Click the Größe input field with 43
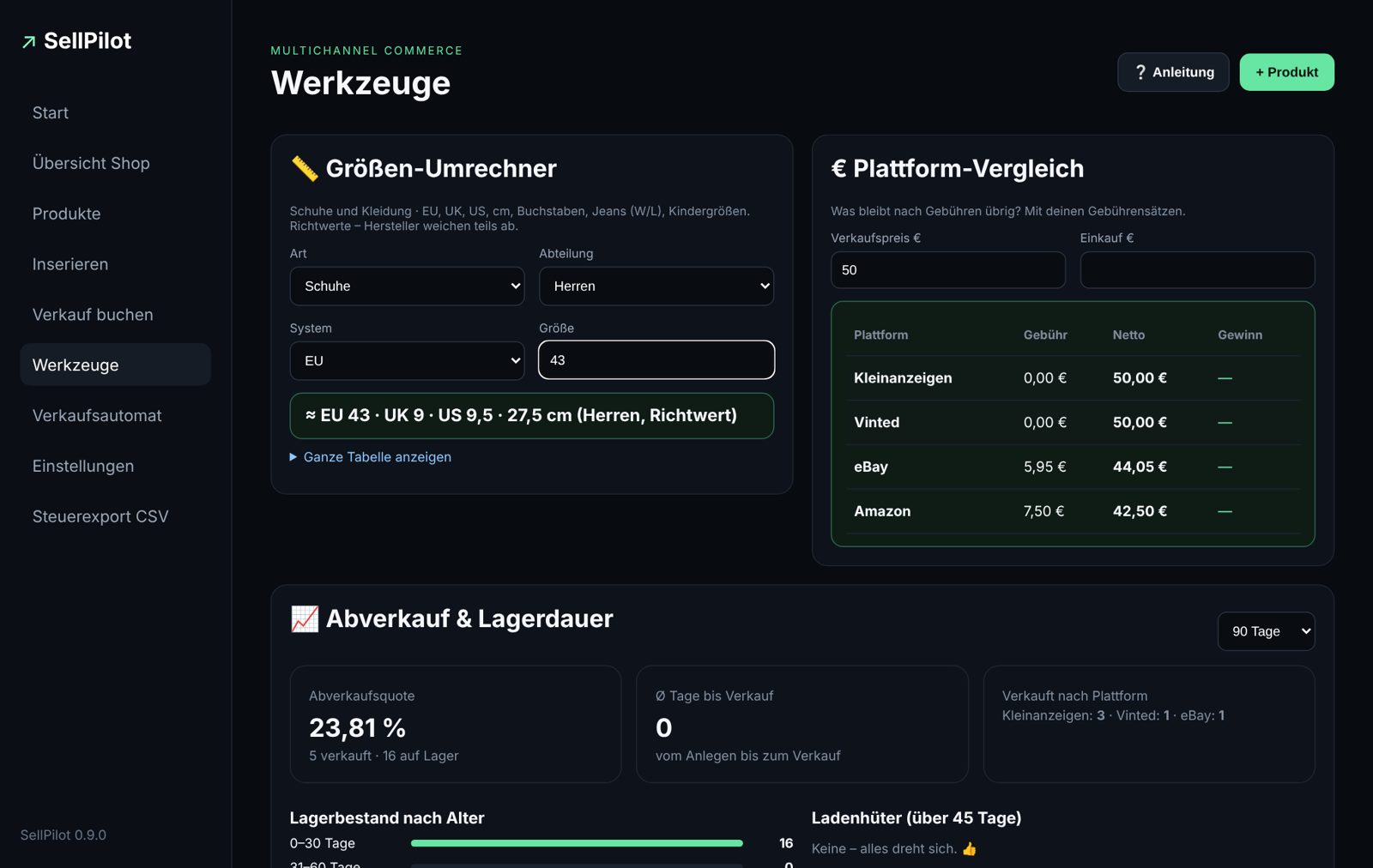Screen dimensions: 1373x868 [x=656, y=360]
